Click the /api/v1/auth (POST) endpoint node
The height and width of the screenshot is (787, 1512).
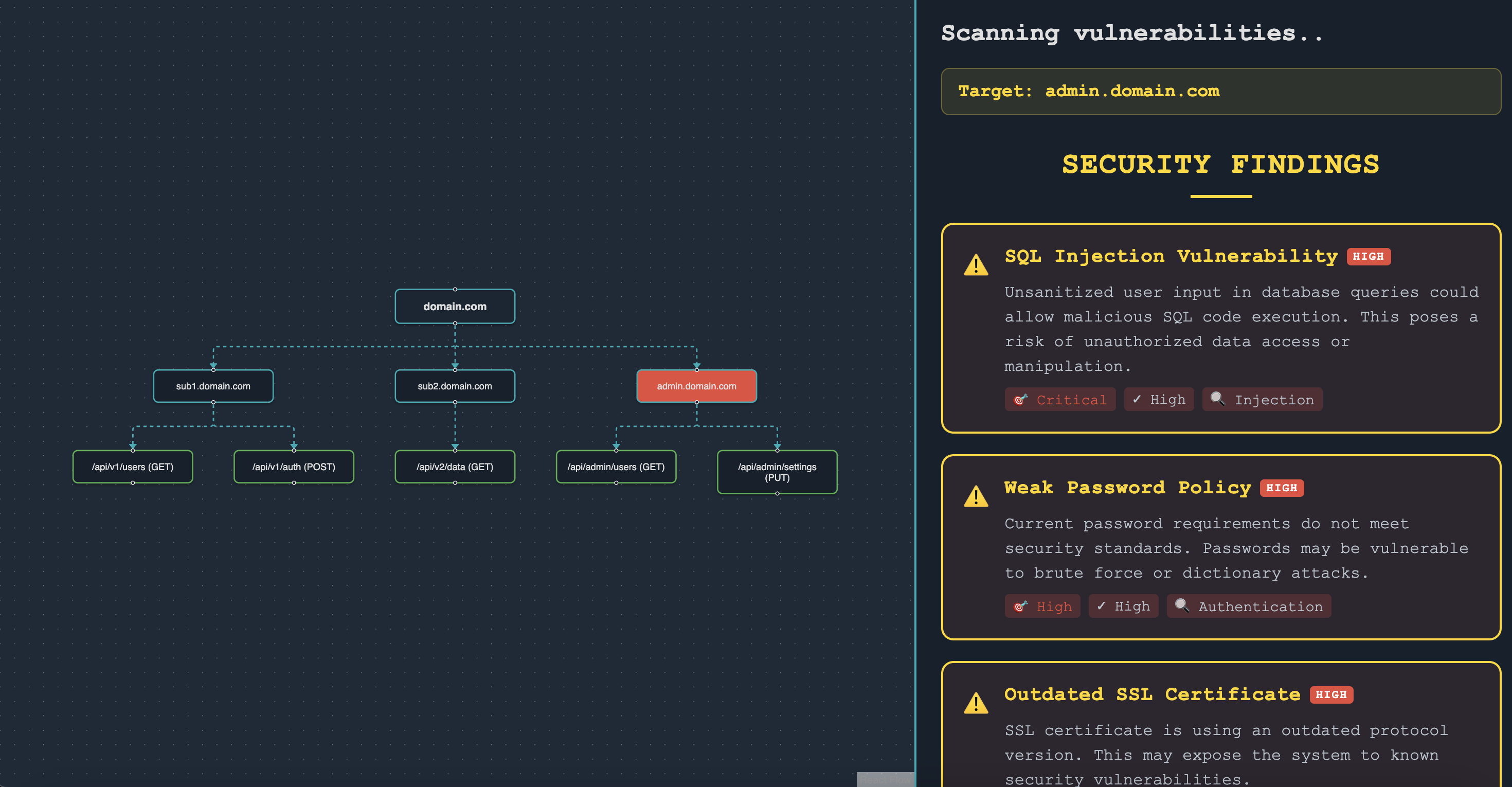tap(294, 467)
